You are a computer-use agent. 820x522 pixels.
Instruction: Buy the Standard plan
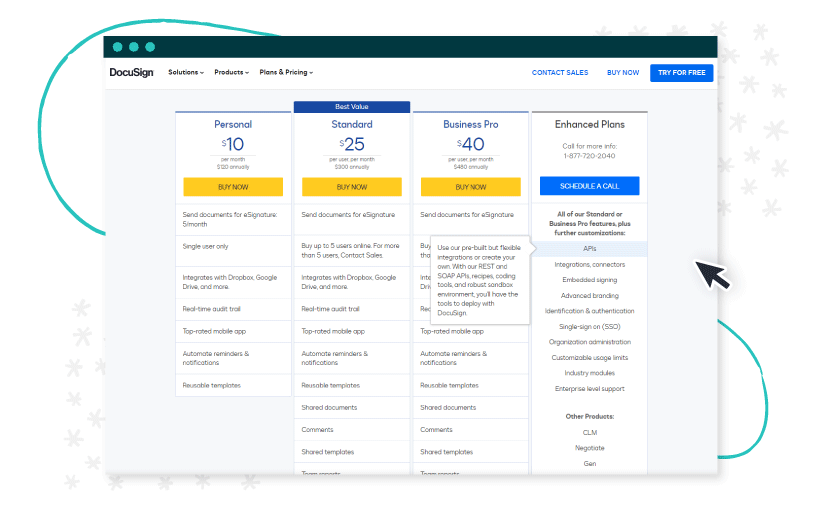(351, 187)
